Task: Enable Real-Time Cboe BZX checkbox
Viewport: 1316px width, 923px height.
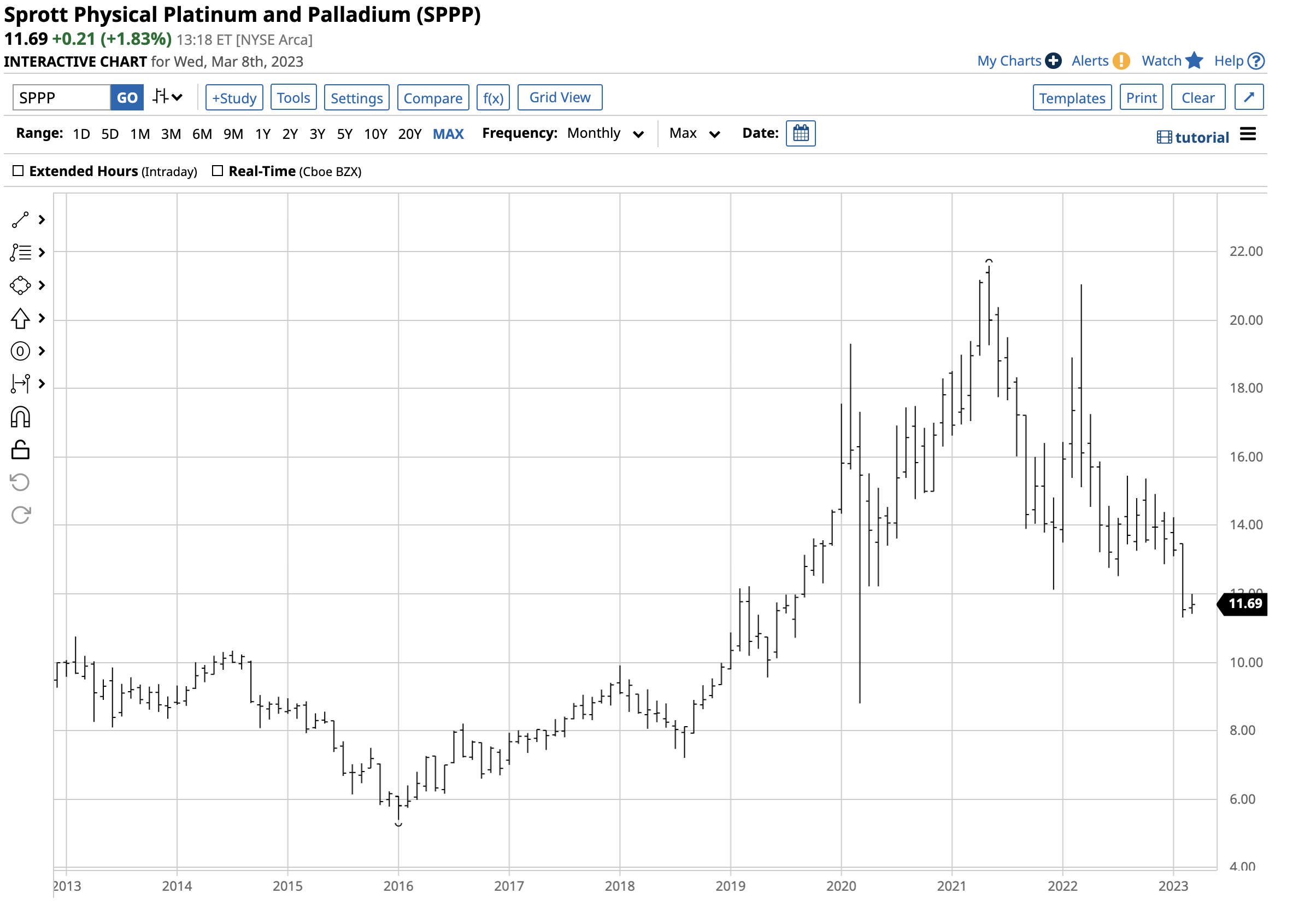Action: (217, 171)
